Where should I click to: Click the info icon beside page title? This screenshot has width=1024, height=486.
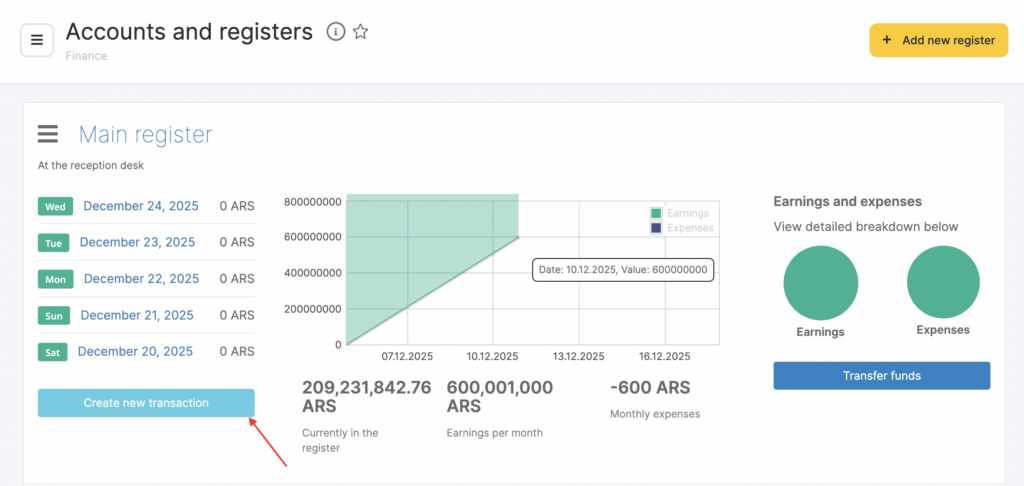(x=336, y=32)
